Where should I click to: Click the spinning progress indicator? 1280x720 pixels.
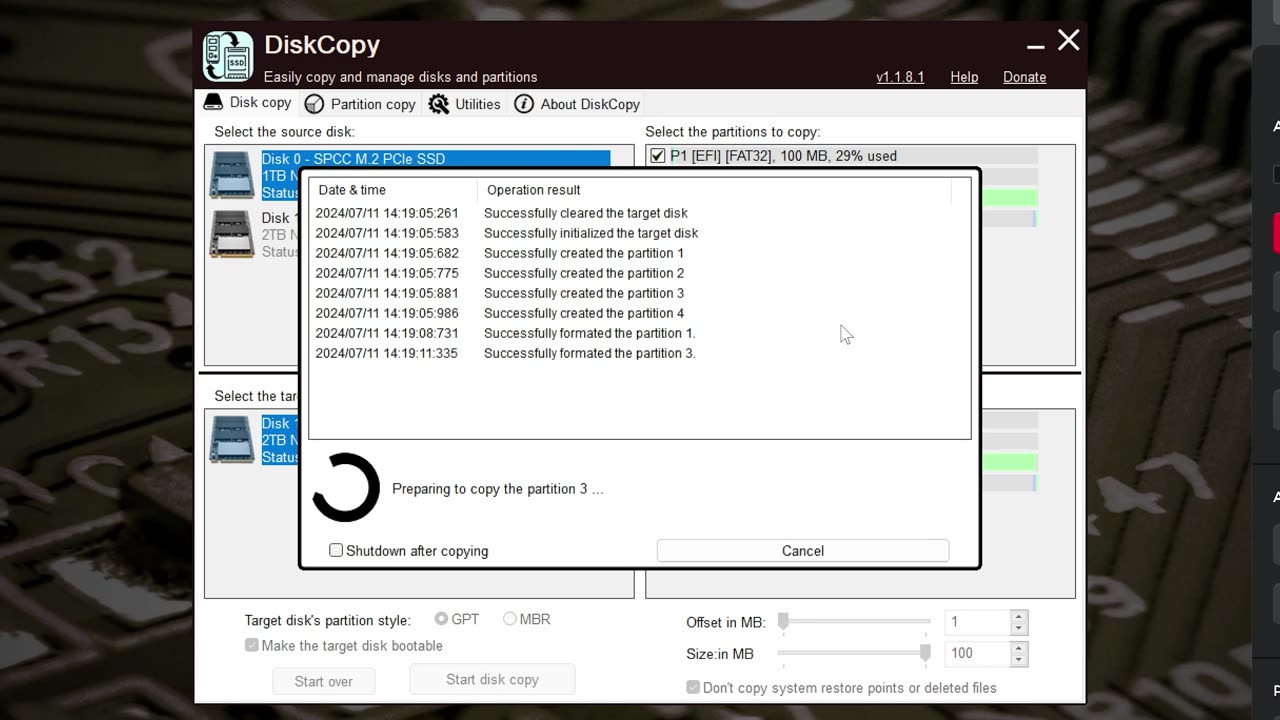pyautogui.click(x=346, y=488)
